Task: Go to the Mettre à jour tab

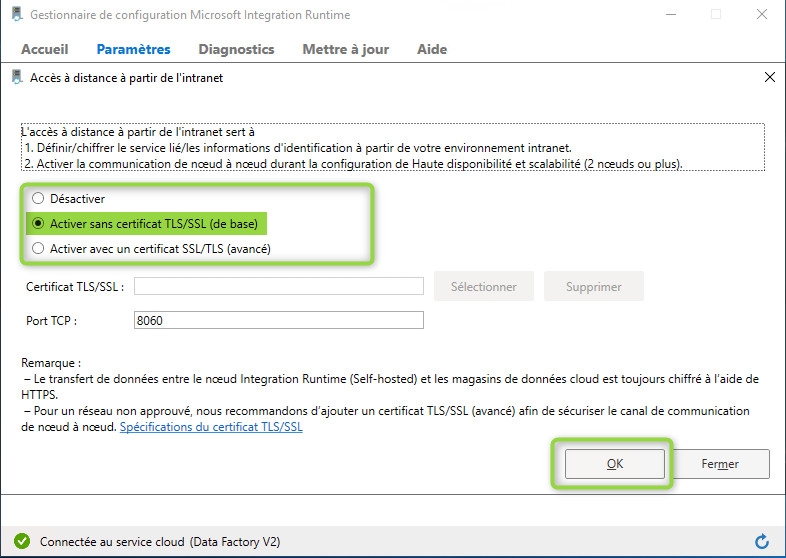Action: click(345, 49)
